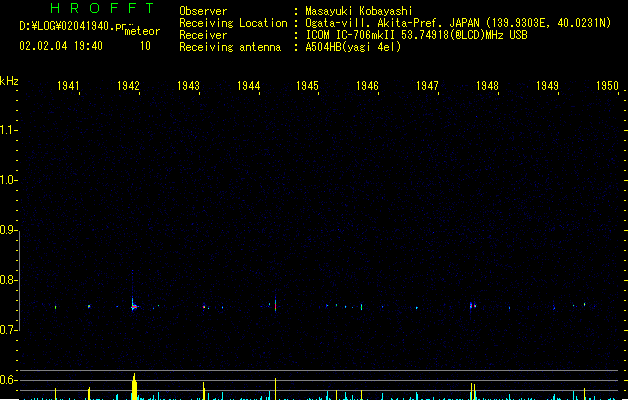
Task: Click the 0.9 kHz frequency label
Action: 7,230
